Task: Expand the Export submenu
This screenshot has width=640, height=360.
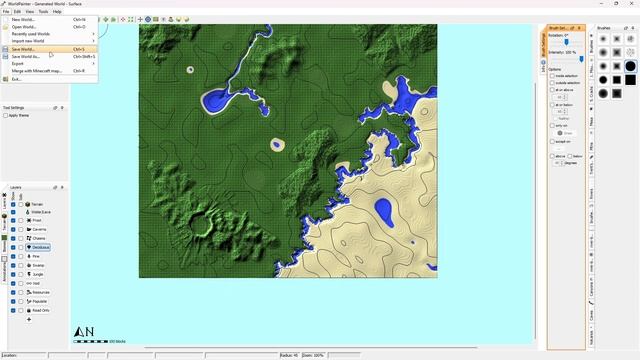Action: pyautogui.click(x=49, y=64)
